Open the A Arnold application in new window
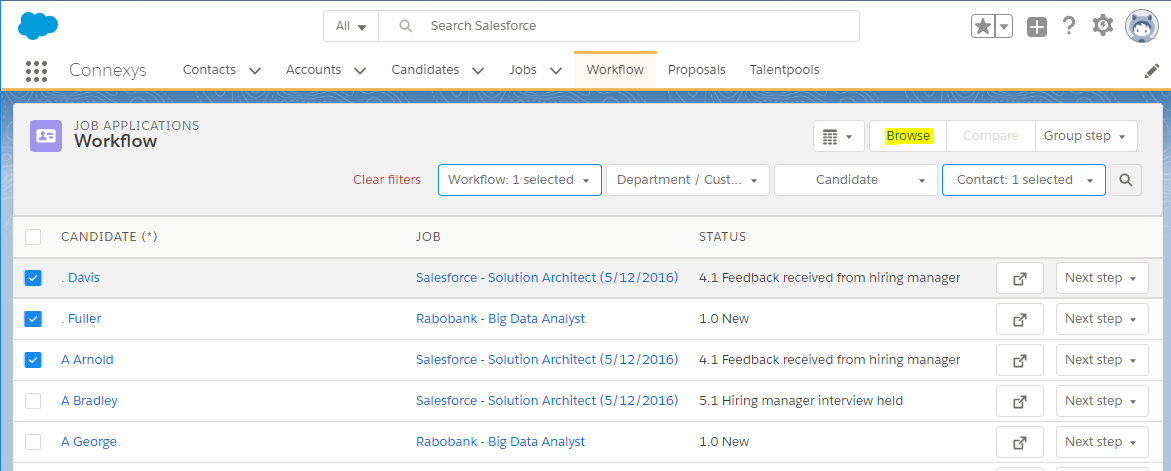This screenshot has height=471, width=1171. [x=1019, y=360]
